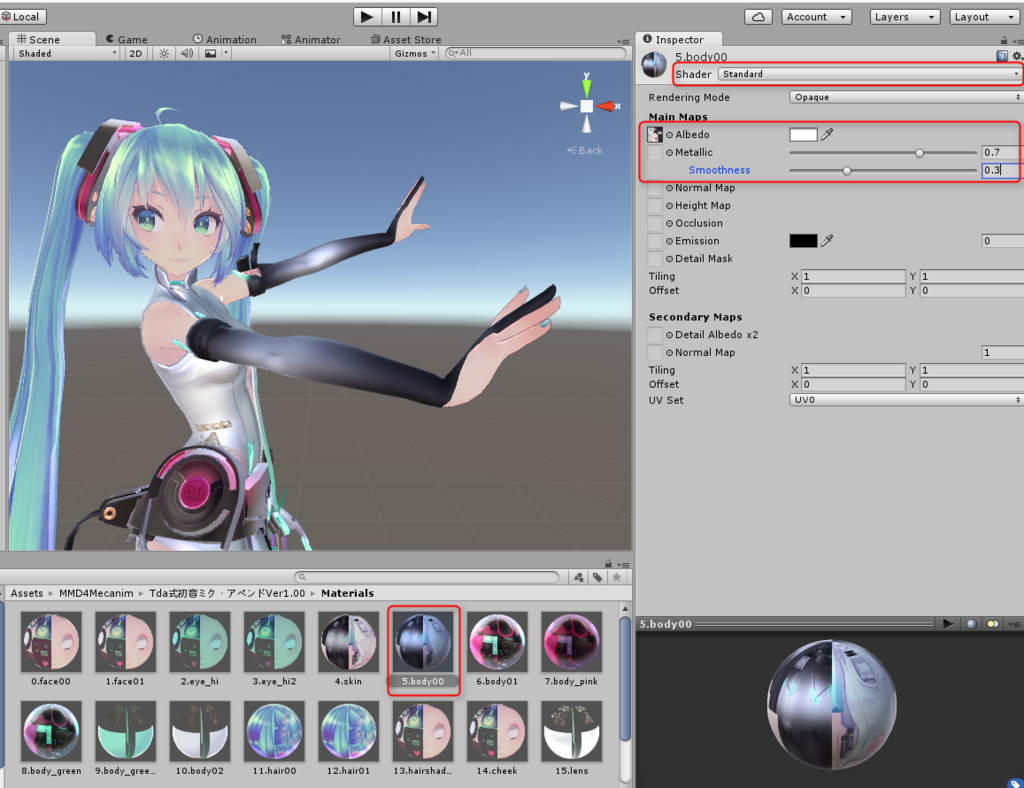Open the material help book icon

click(1002, 56)
